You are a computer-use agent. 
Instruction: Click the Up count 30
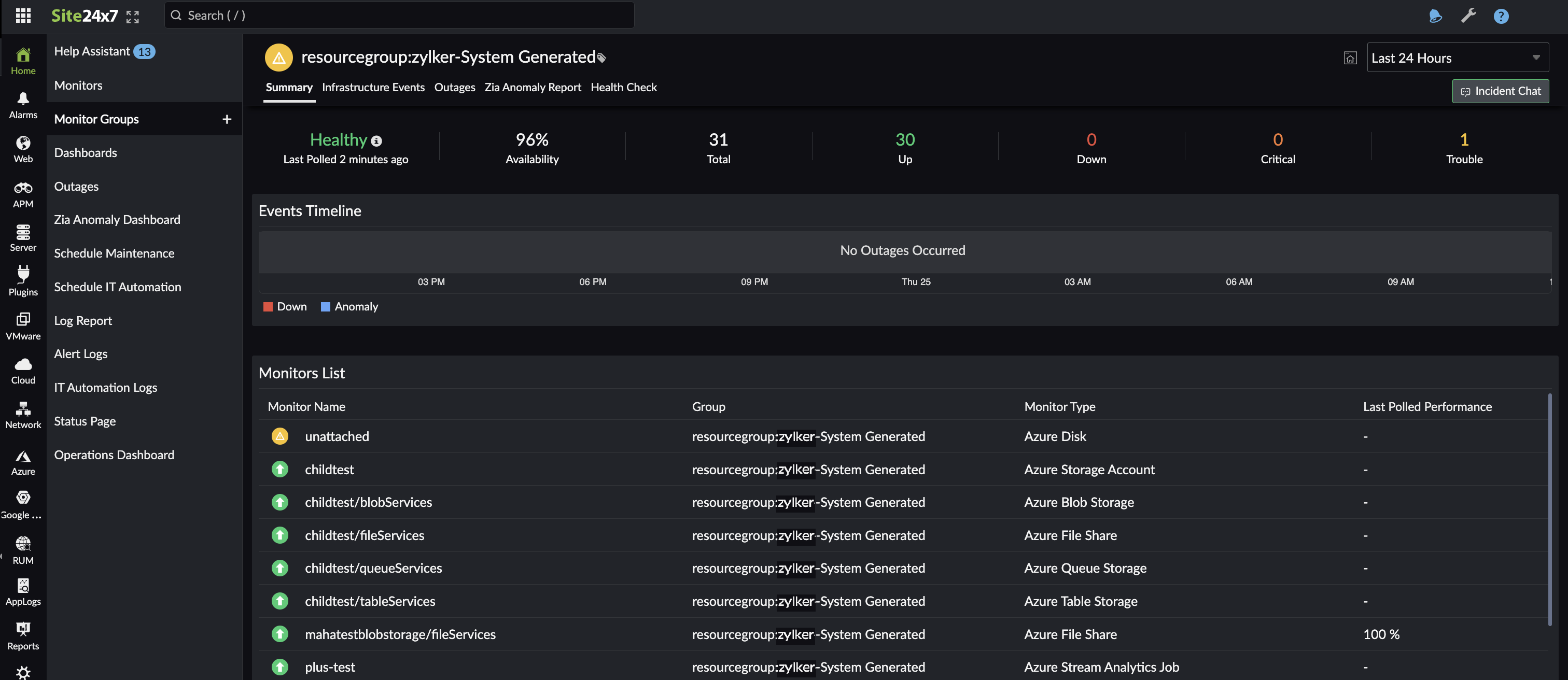coord(905,140)
